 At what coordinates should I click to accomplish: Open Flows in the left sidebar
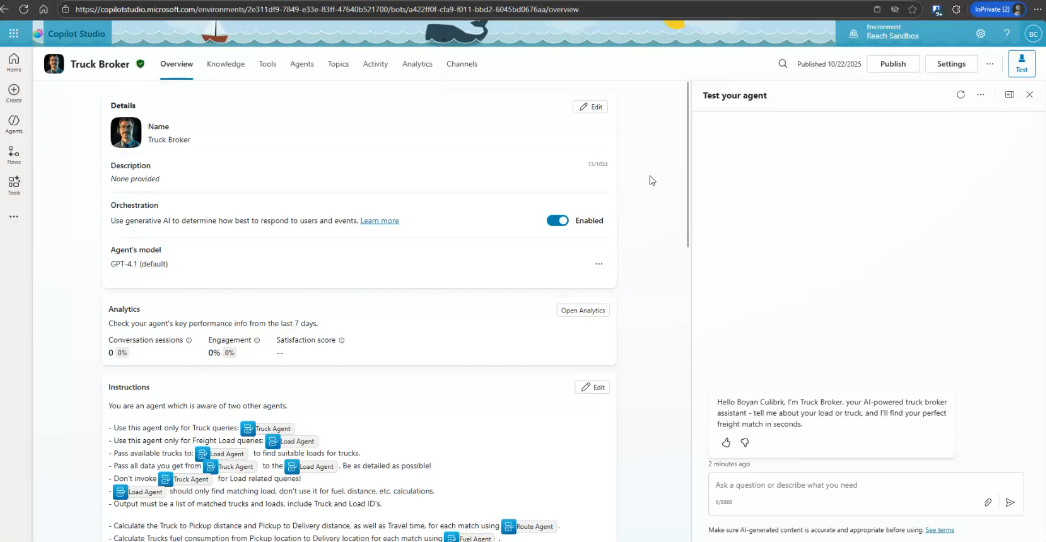pyautogui.click(x=13, y=155)
